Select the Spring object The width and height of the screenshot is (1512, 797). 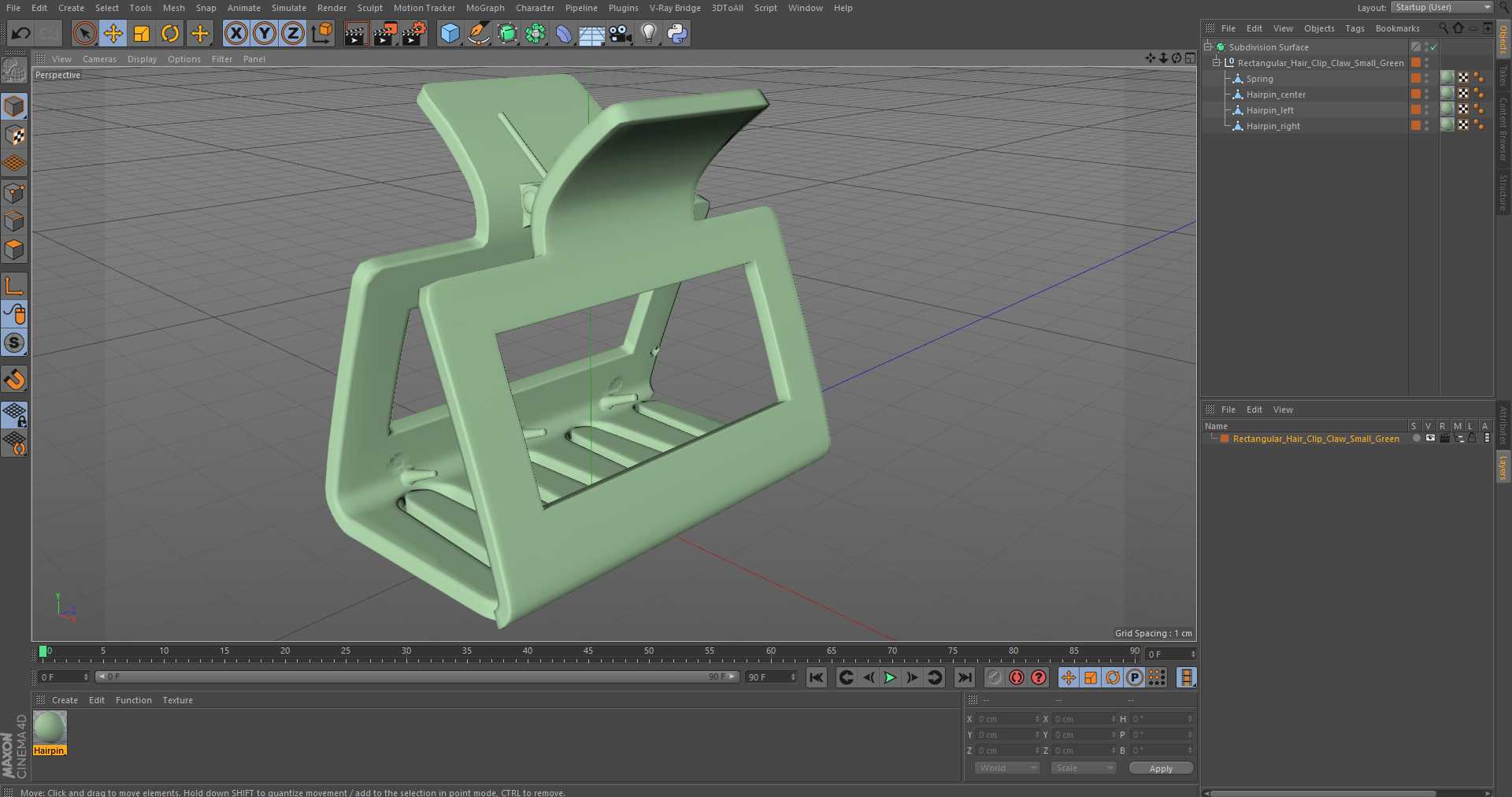(x=1259, y=79)
